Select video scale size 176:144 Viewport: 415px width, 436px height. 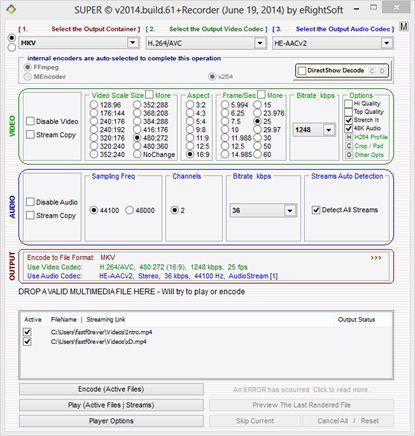(x=94, y=113)
